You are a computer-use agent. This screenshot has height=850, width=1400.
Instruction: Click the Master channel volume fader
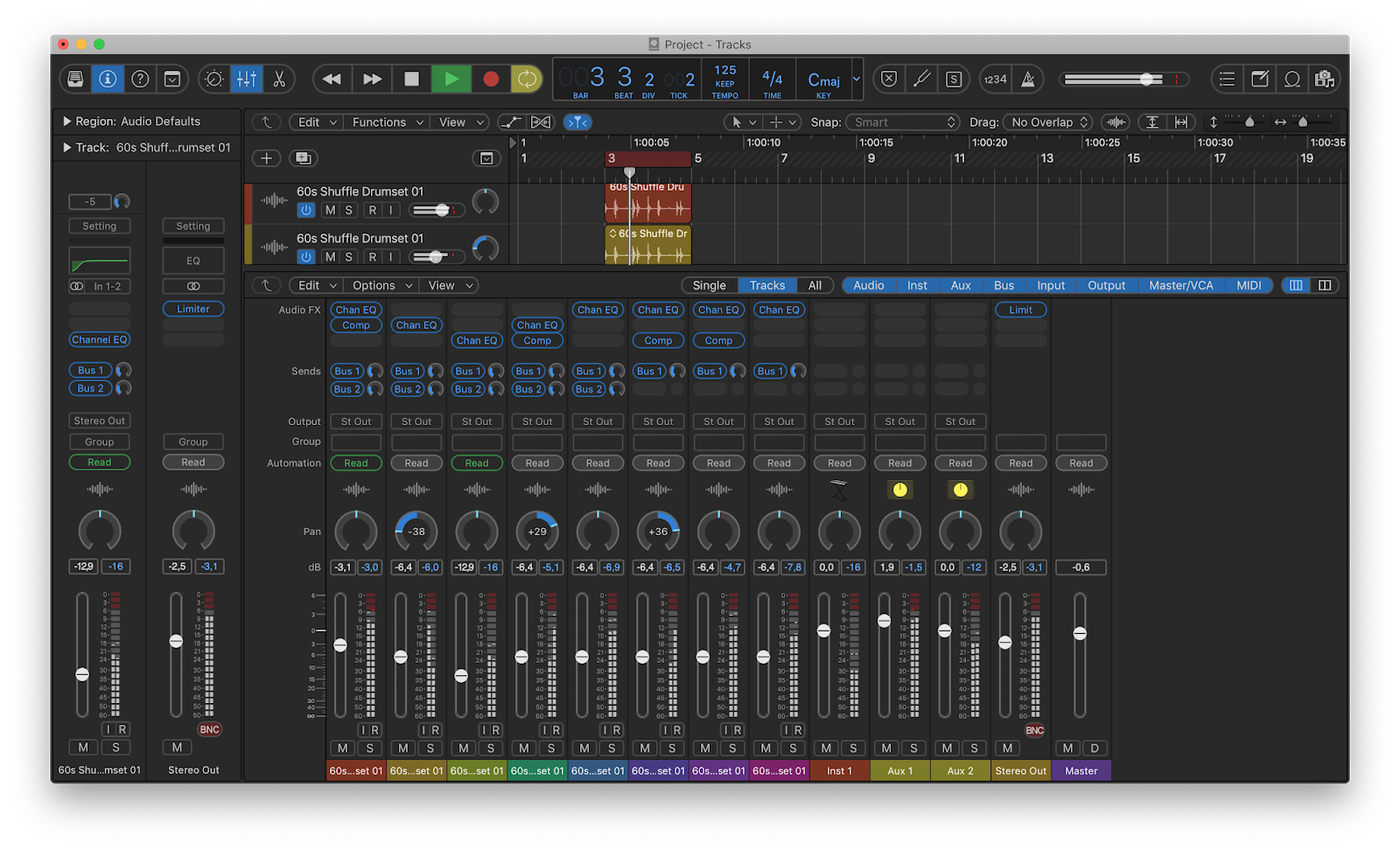(1080, 633)
